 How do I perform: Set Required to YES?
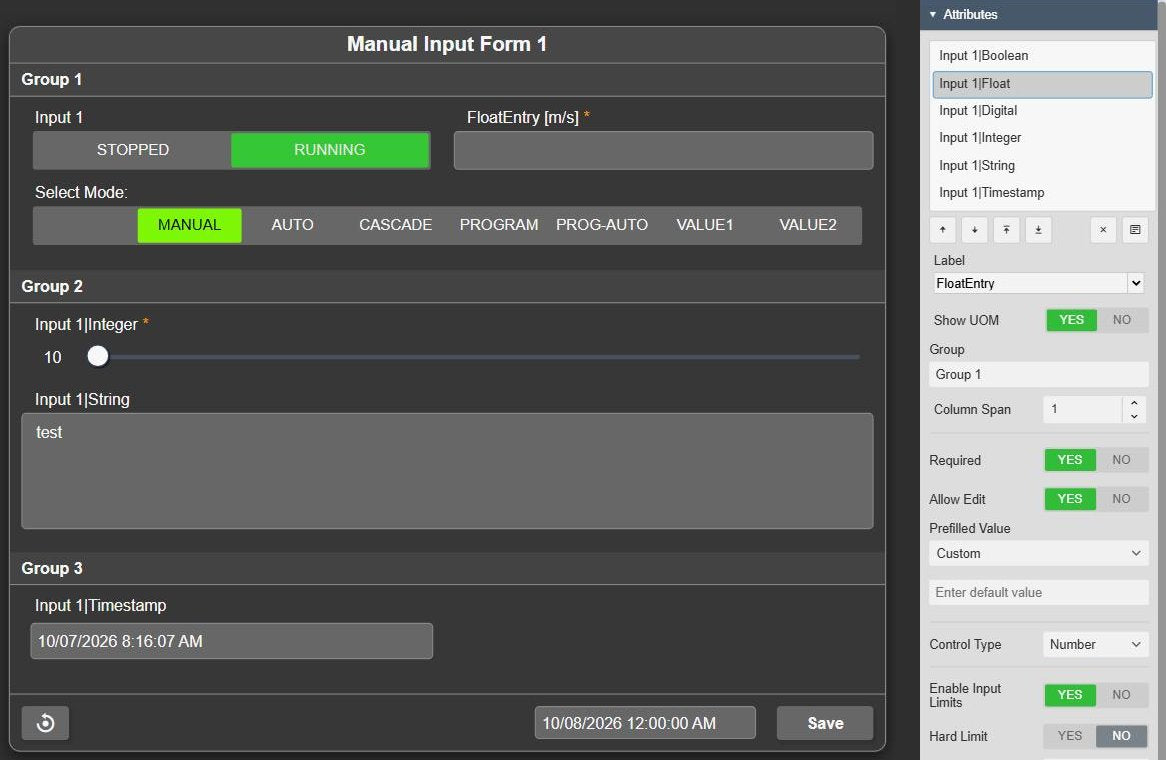click(x=1070, y=460)
